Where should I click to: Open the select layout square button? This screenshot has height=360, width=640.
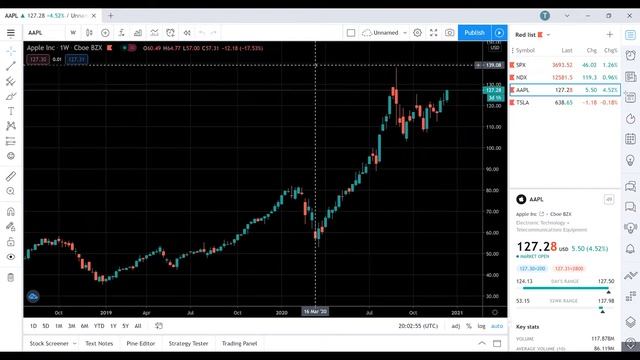coord(351,33)
